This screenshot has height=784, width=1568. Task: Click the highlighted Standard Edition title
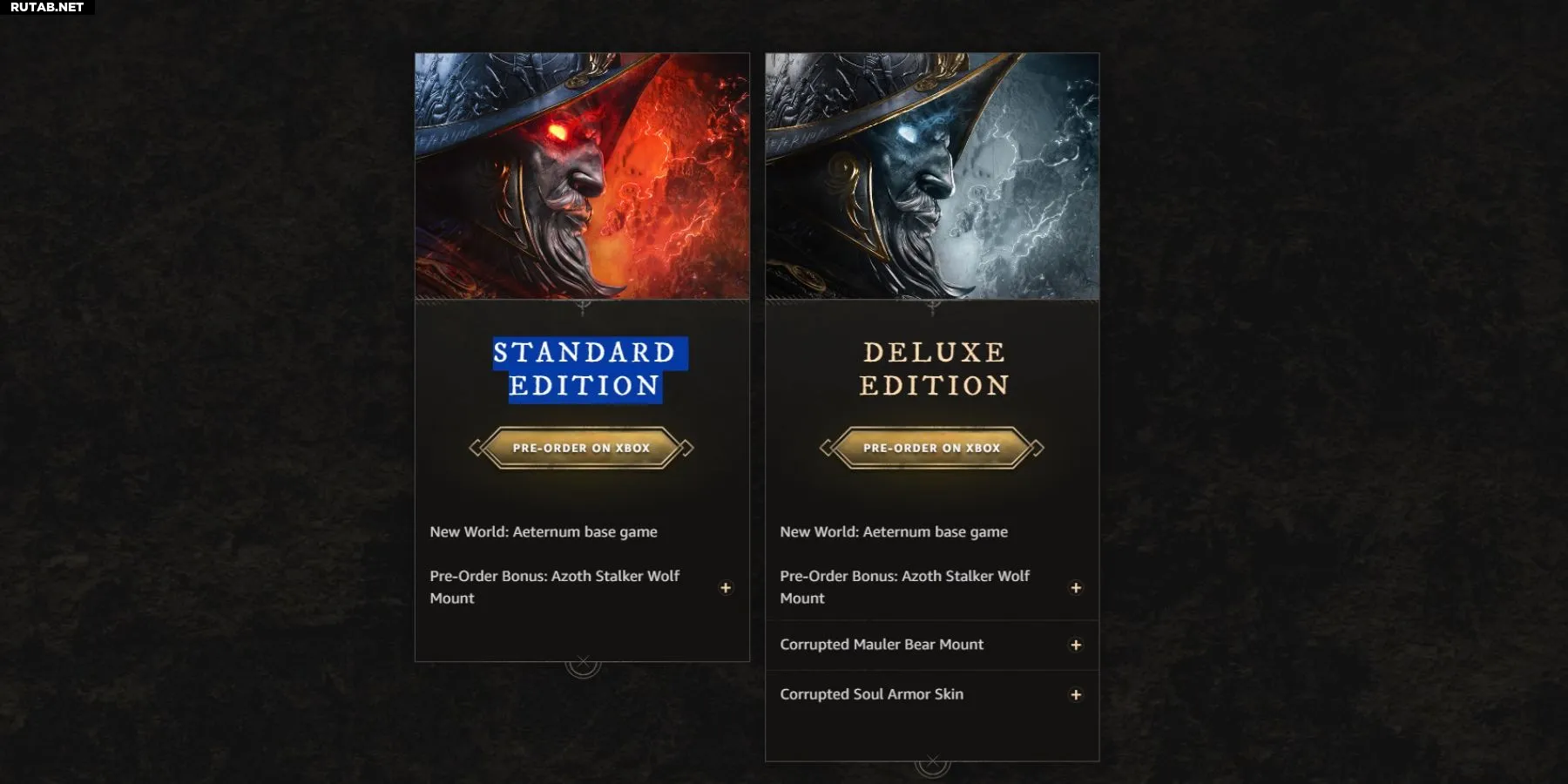[x=585, y=369]
